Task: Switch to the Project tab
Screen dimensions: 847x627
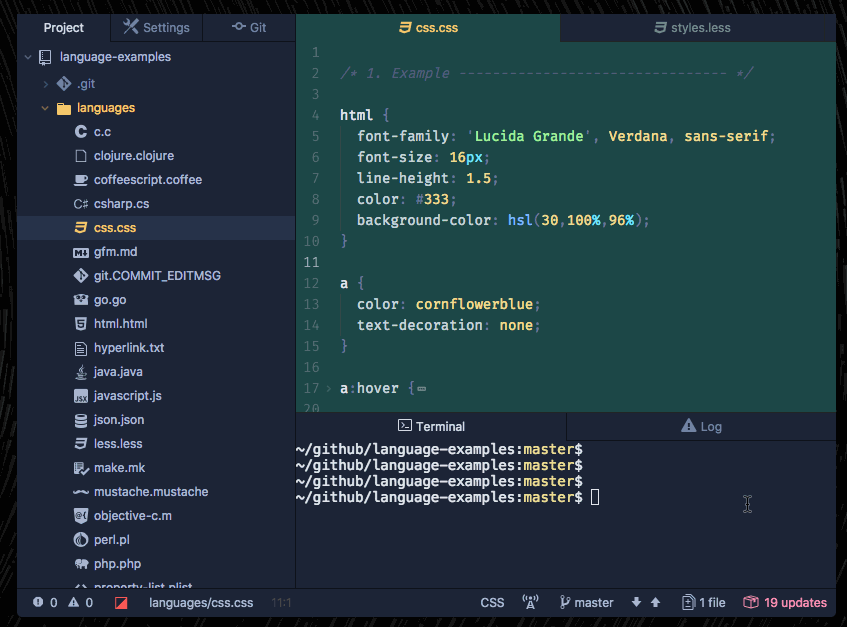Action: (63, 28)
